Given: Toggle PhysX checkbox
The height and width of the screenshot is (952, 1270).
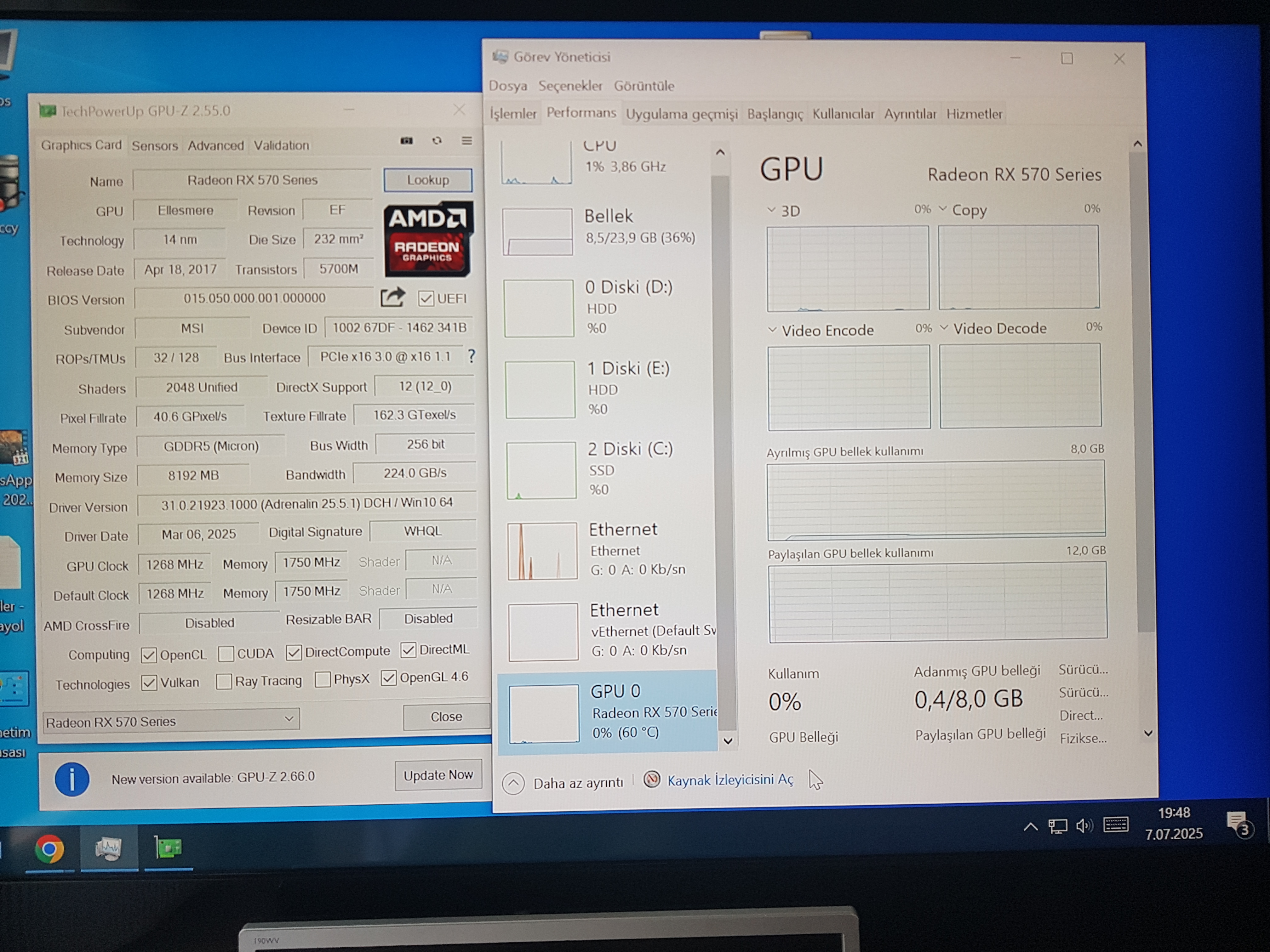Looking at the screenshot, I should 323,679.
